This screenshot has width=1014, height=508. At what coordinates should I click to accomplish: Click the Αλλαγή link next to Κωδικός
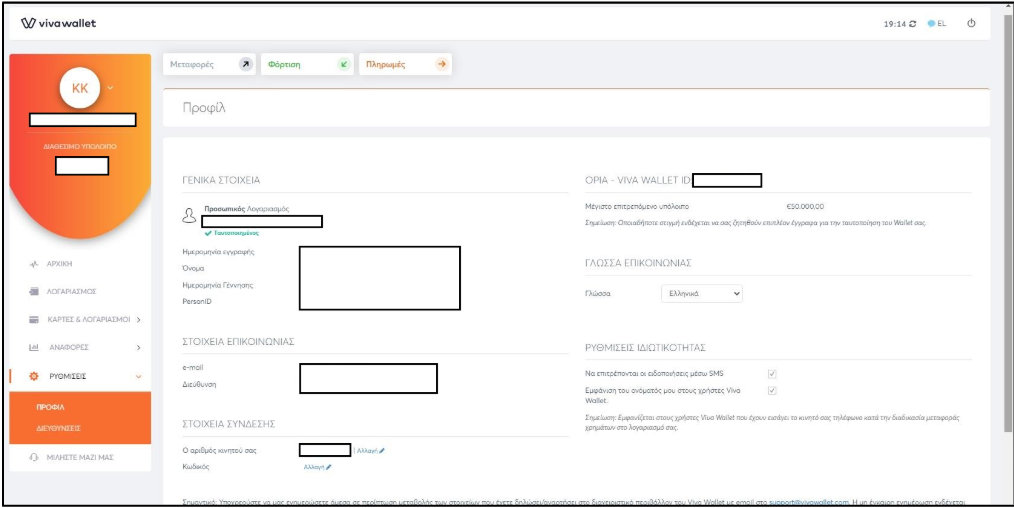click(x=317, y=467)
